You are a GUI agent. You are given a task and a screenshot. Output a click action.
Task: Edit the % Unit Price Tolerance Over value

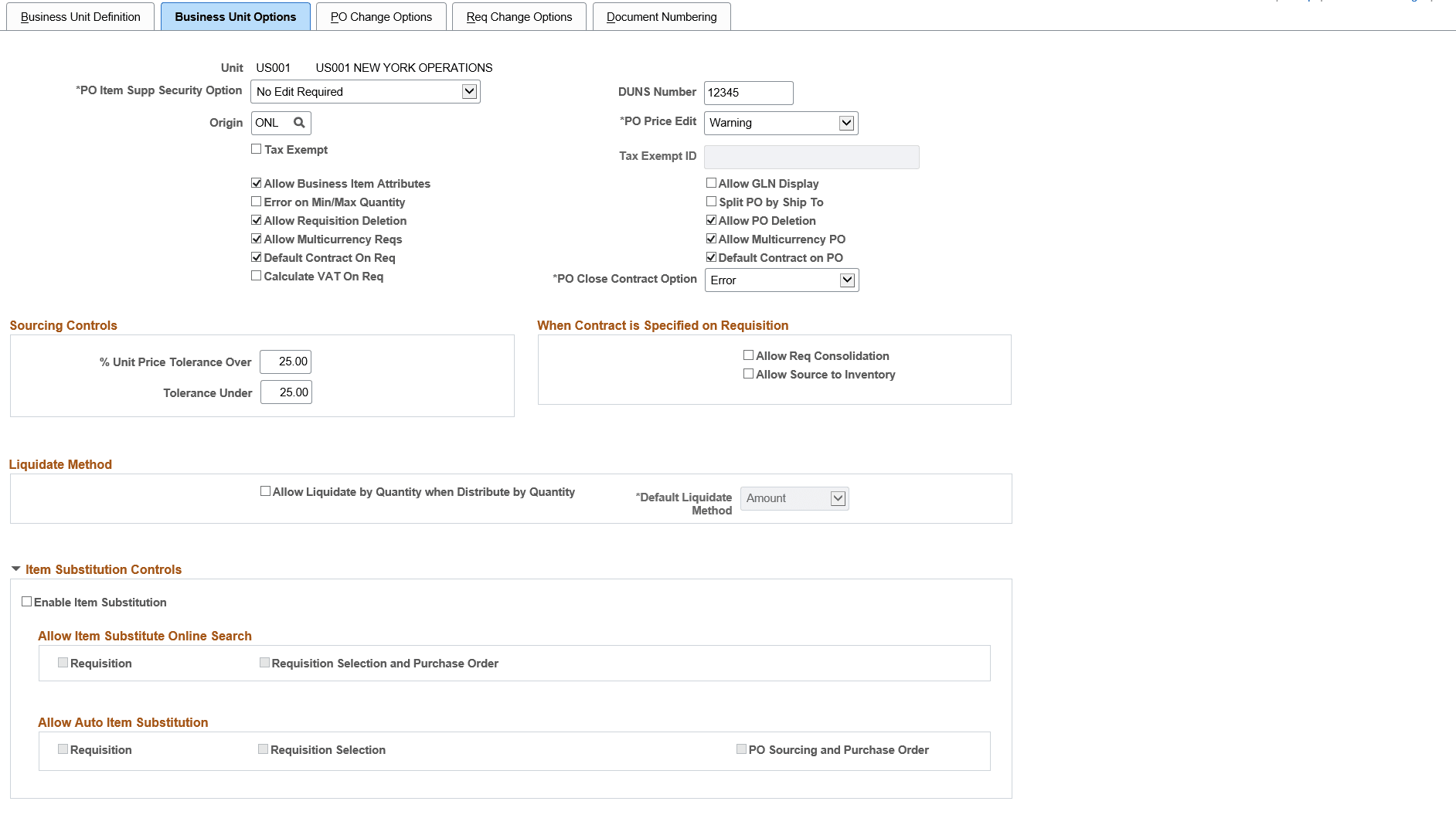click(x=285, y=361)
